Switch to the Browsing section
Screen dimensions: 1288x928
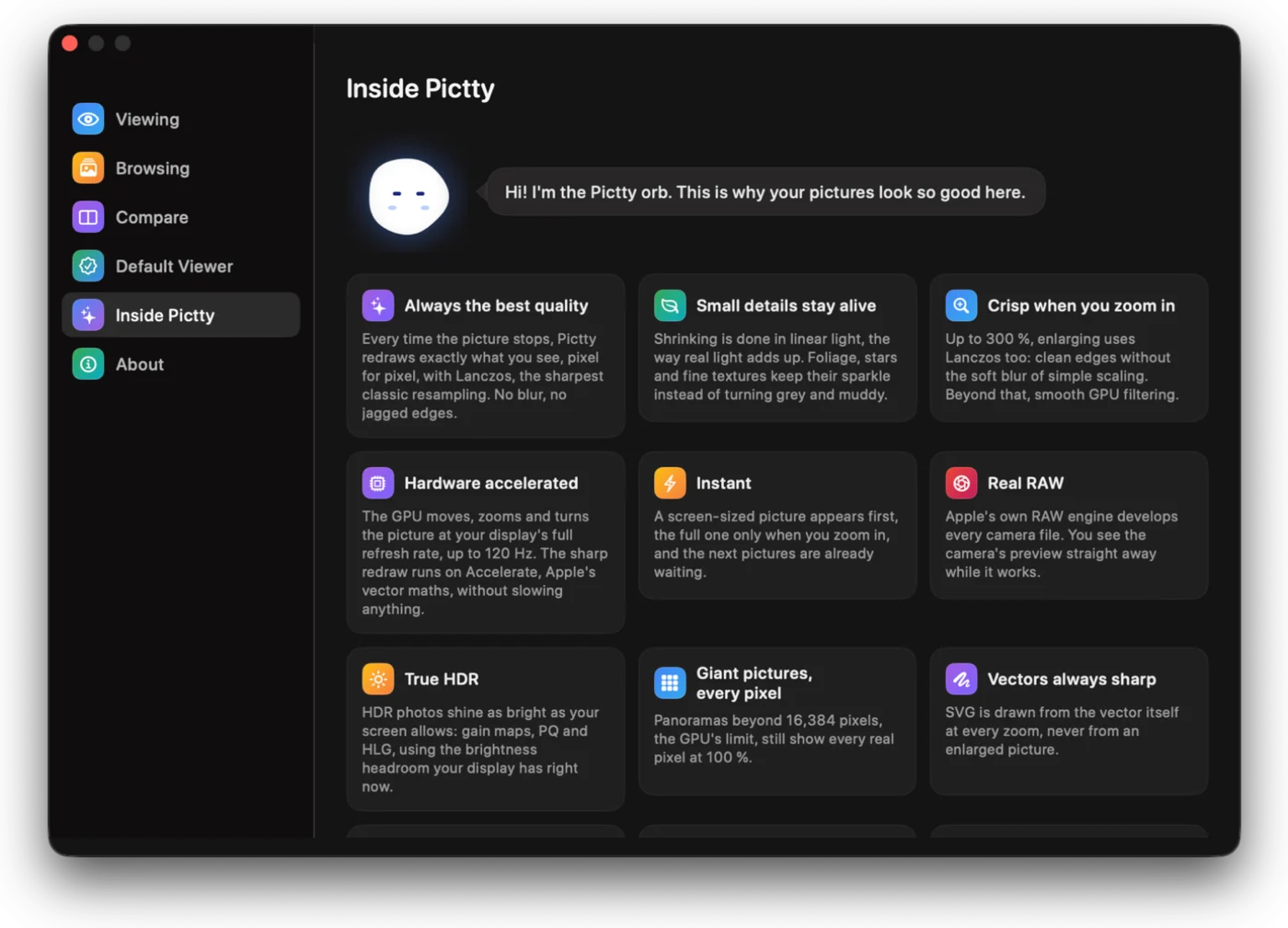[181, 168]
